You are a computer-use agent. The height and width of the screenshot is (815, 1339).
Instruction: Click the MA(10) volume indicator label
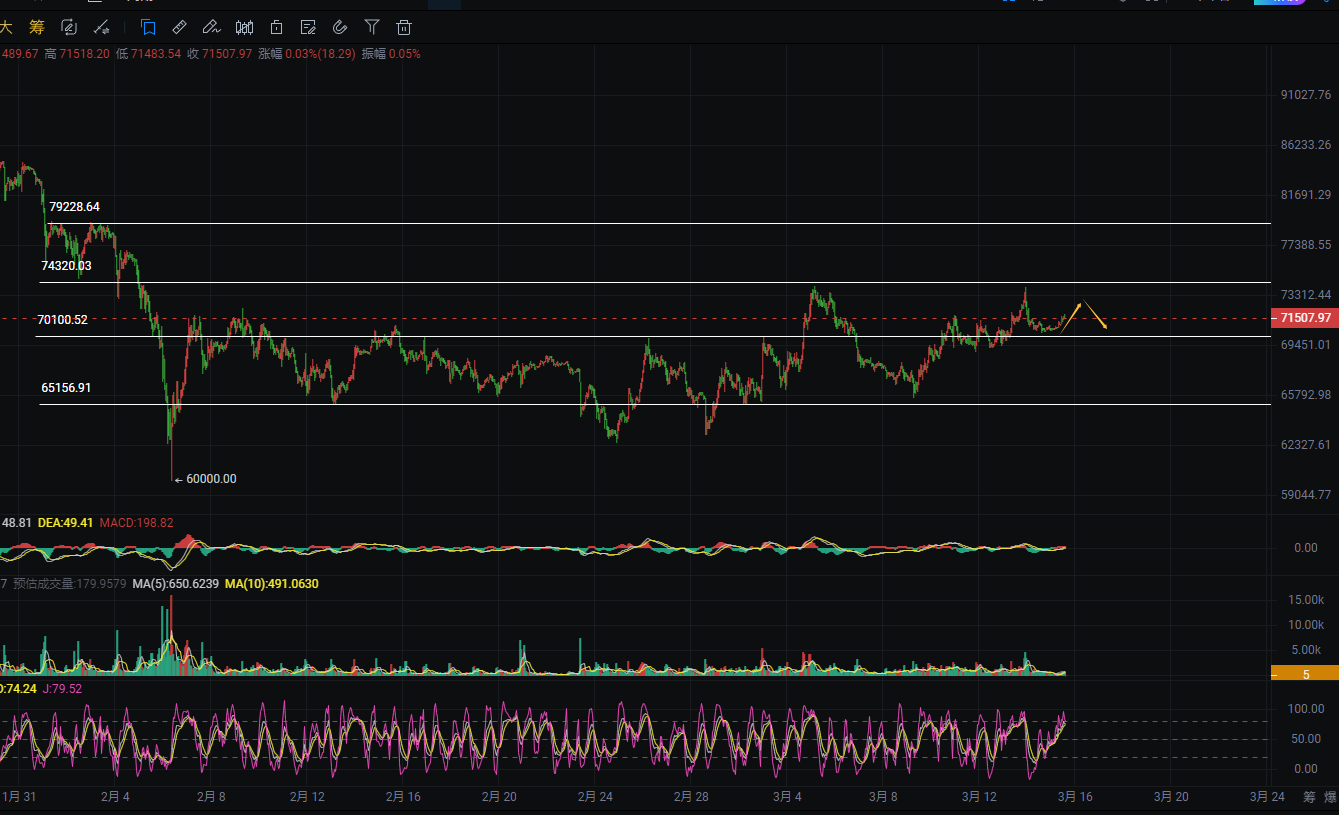pyautogui.click(x=272, y=583)
